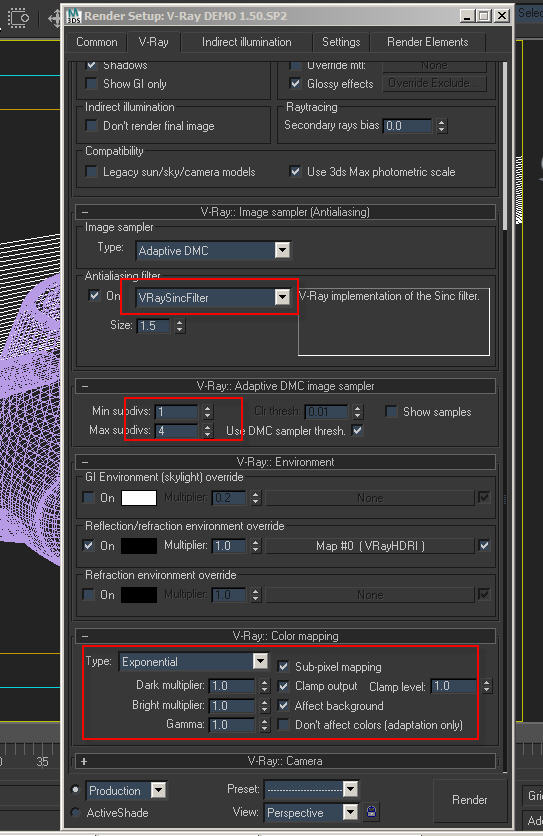Viewport: 543px width, 836px height.
Task: Click the Bright multiplier field
Action: (x=232, y=705)
